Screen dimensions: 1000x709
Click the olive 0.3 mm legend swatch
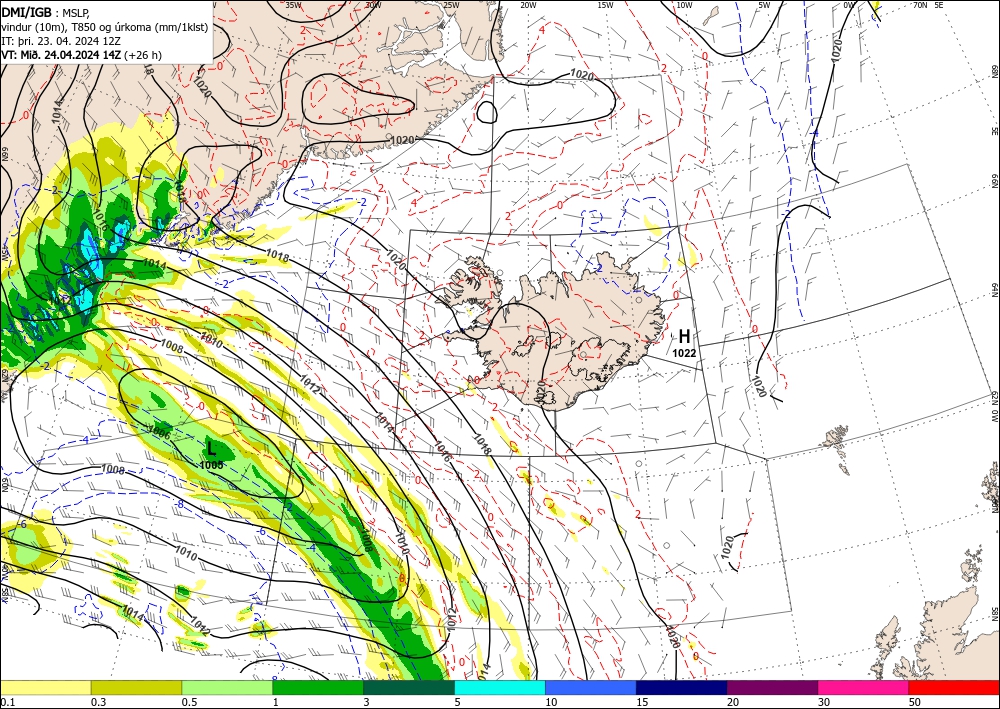click(x=136, y=688)
